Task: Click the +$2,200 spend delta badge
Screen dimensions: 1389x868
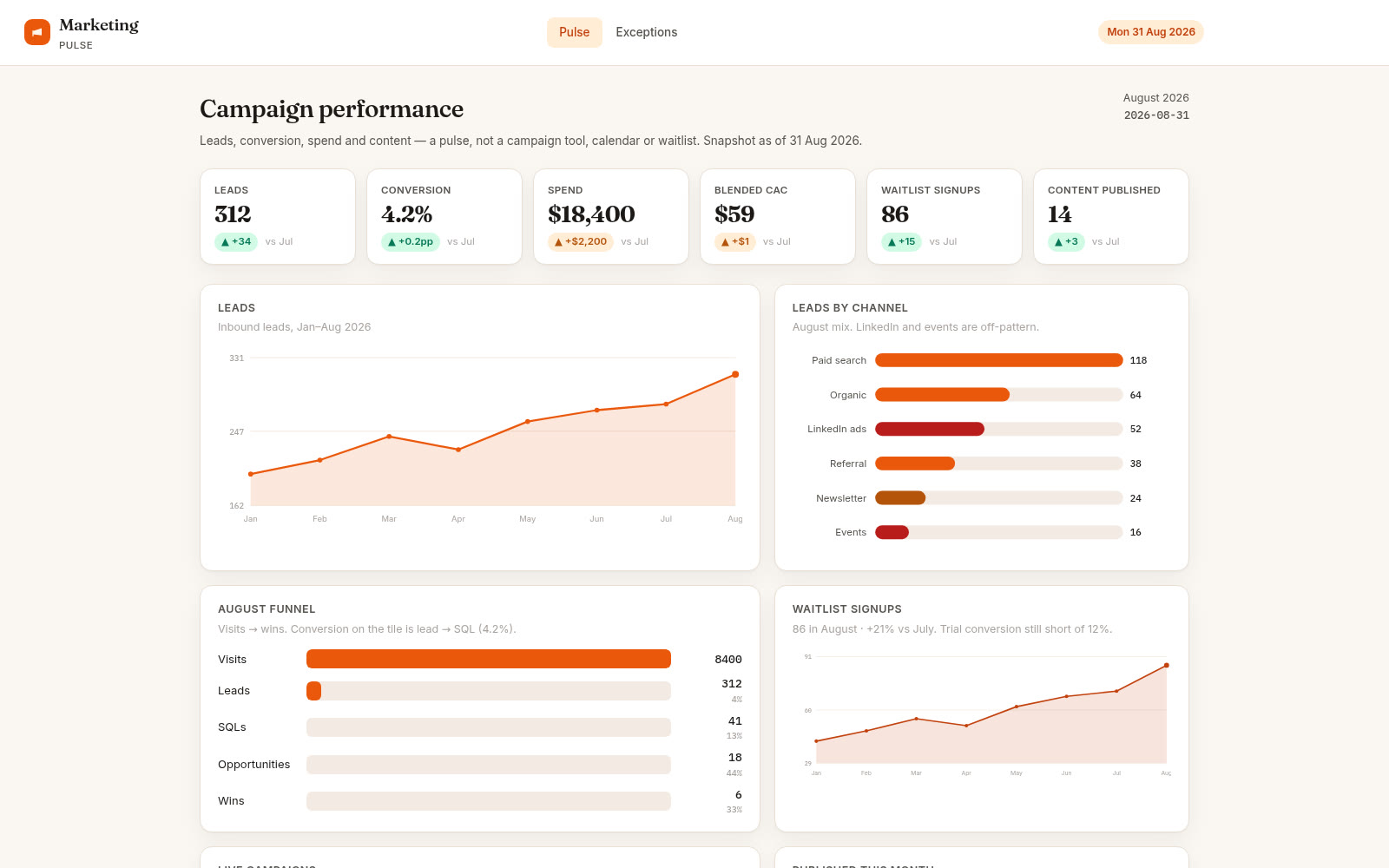Action: (581, 242)
